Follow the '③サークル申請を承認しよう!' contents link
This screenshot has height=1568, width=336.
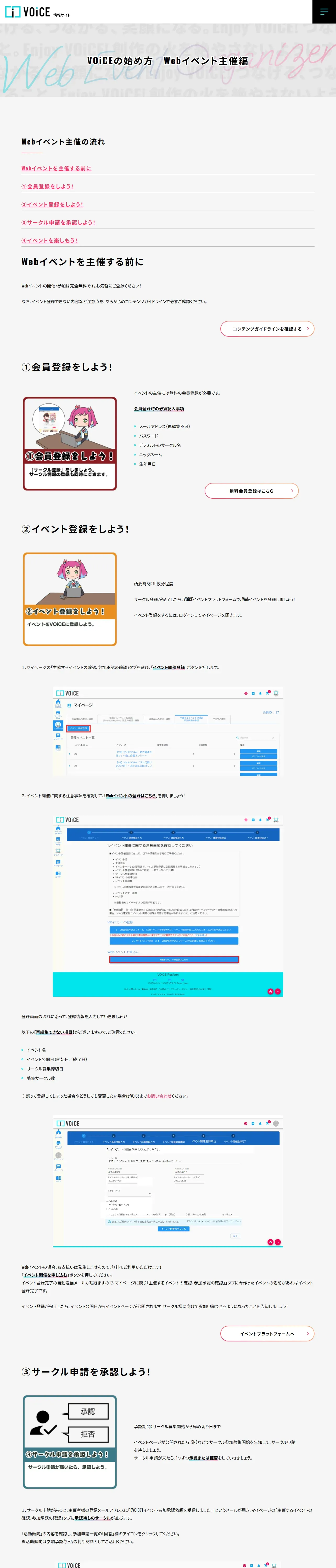(x=59, y=222)
